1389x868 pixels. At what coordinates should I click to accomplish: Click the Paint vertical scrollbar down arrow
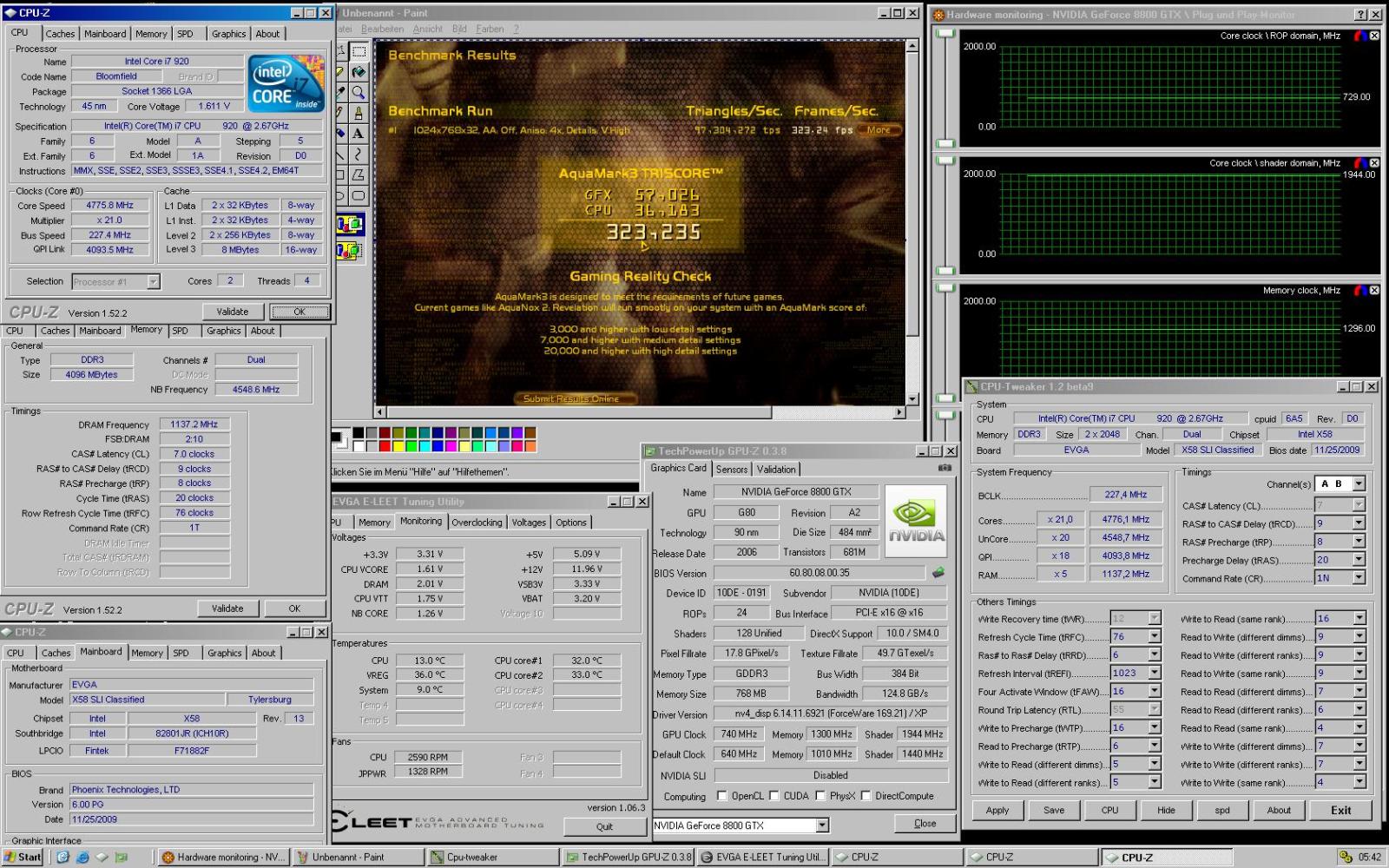tap(912, 399)
